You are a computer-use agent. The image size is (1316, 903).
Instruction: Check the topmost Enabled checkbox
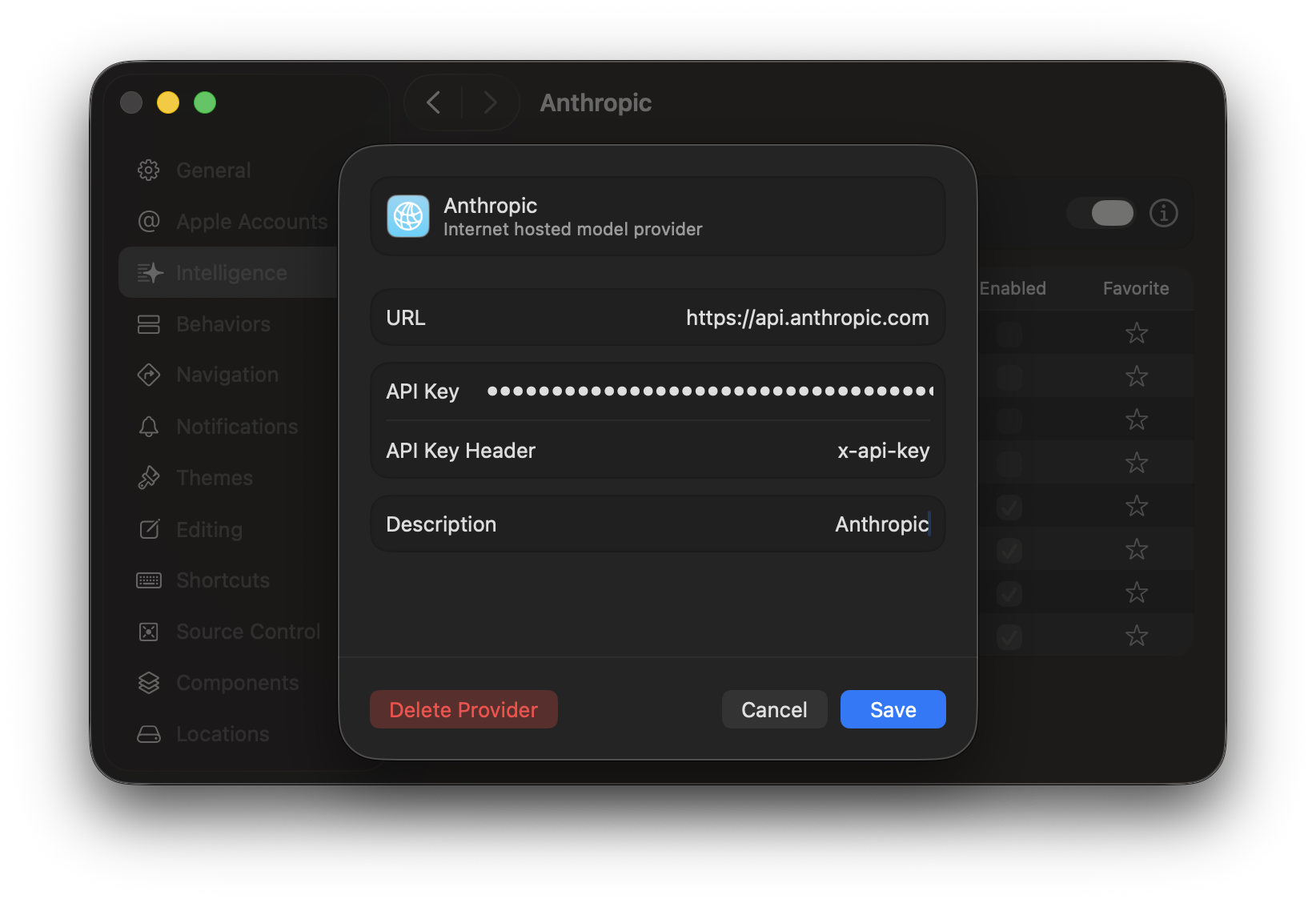1009,333
